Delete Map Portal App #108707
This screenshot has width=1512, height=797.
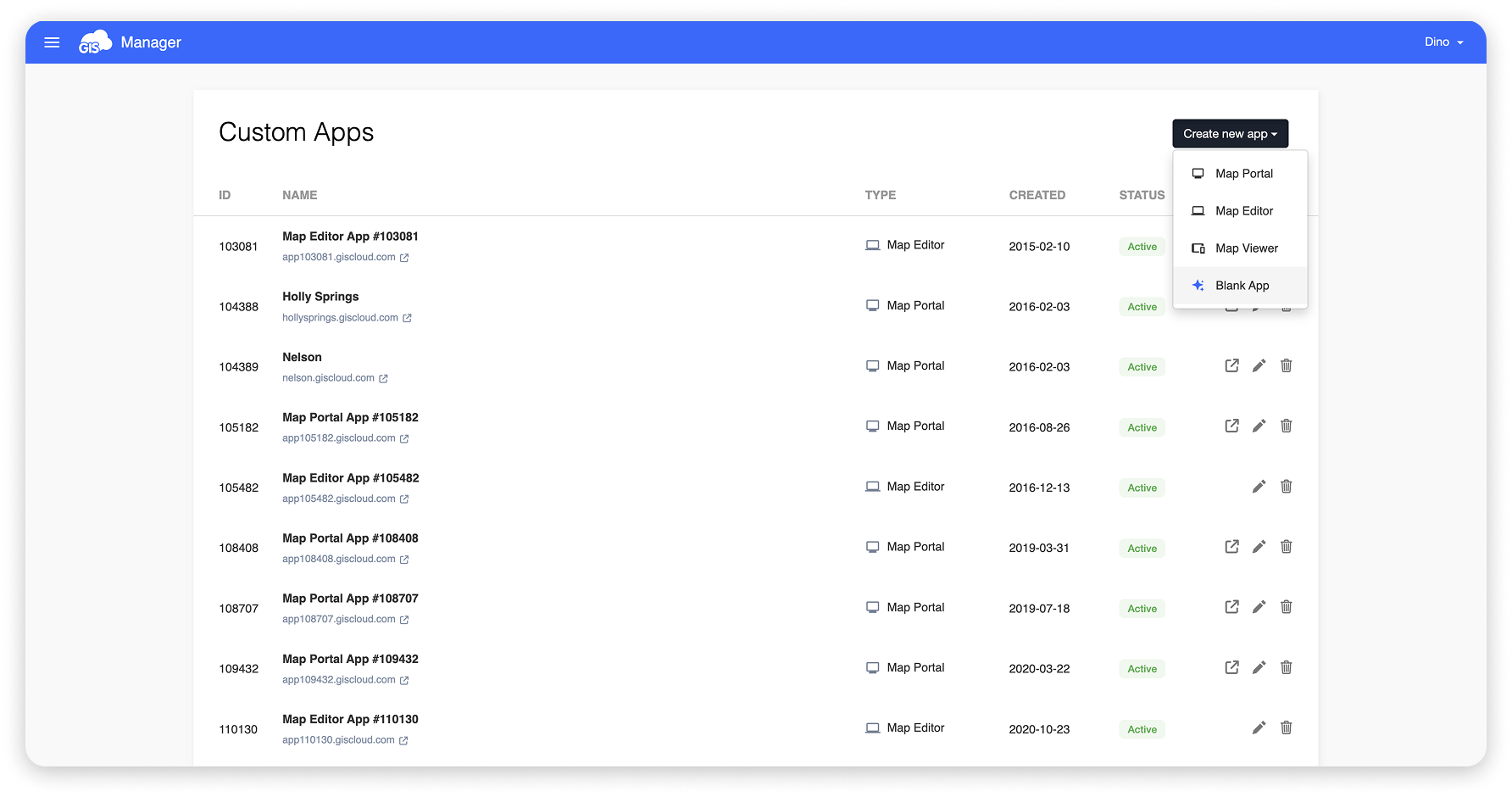[1287, 607]
